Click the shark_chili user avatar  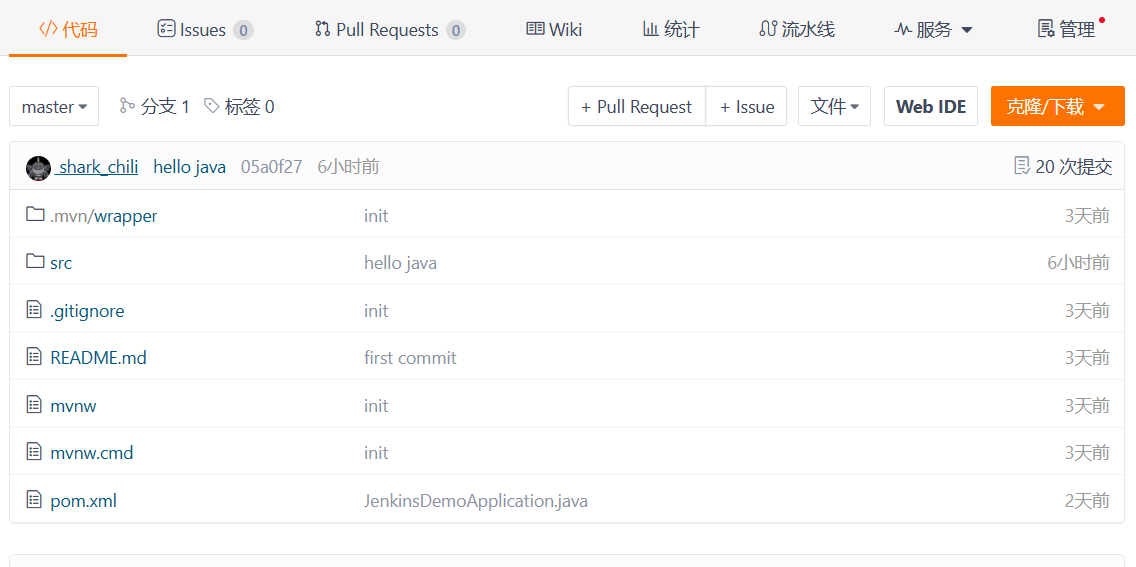coord(38,167)
